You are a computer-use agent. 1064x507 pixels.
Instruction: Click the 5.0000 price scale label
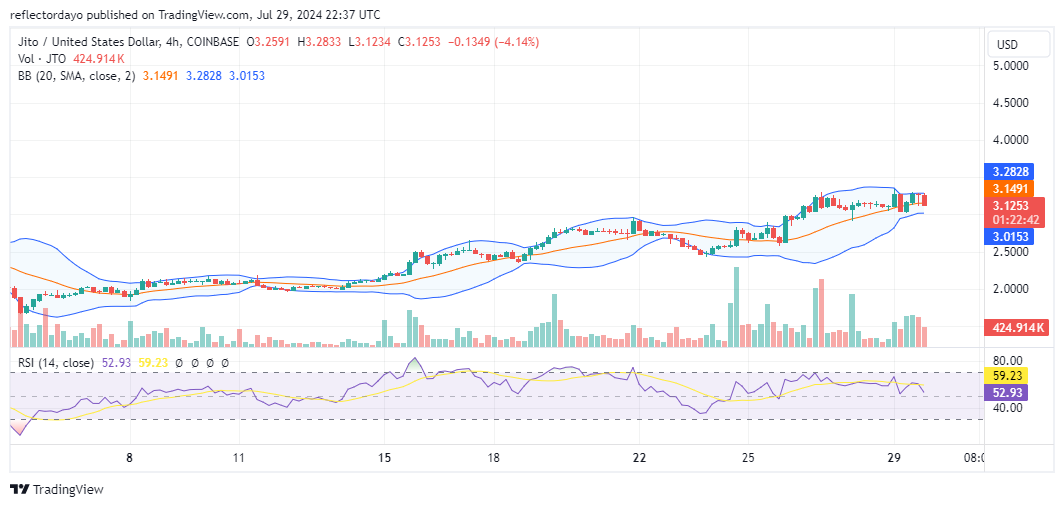[1012, 67]
